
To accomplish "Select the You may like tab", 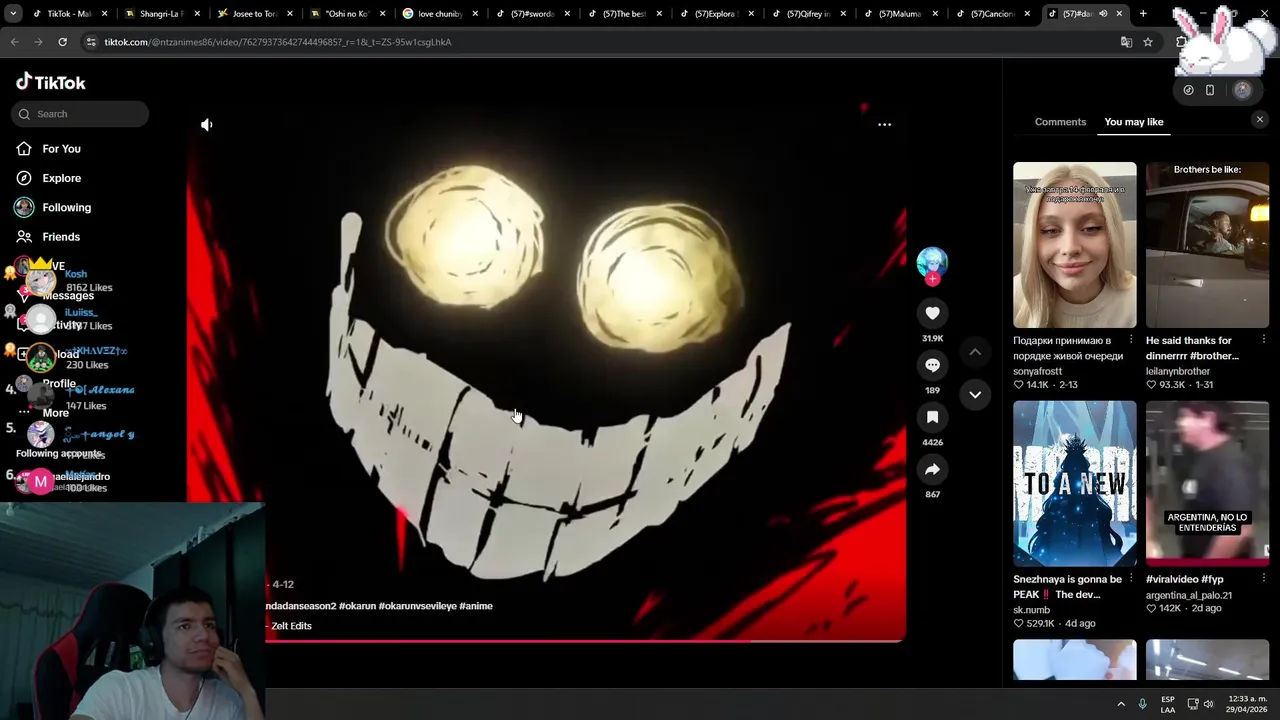I will coord(1134,122).
